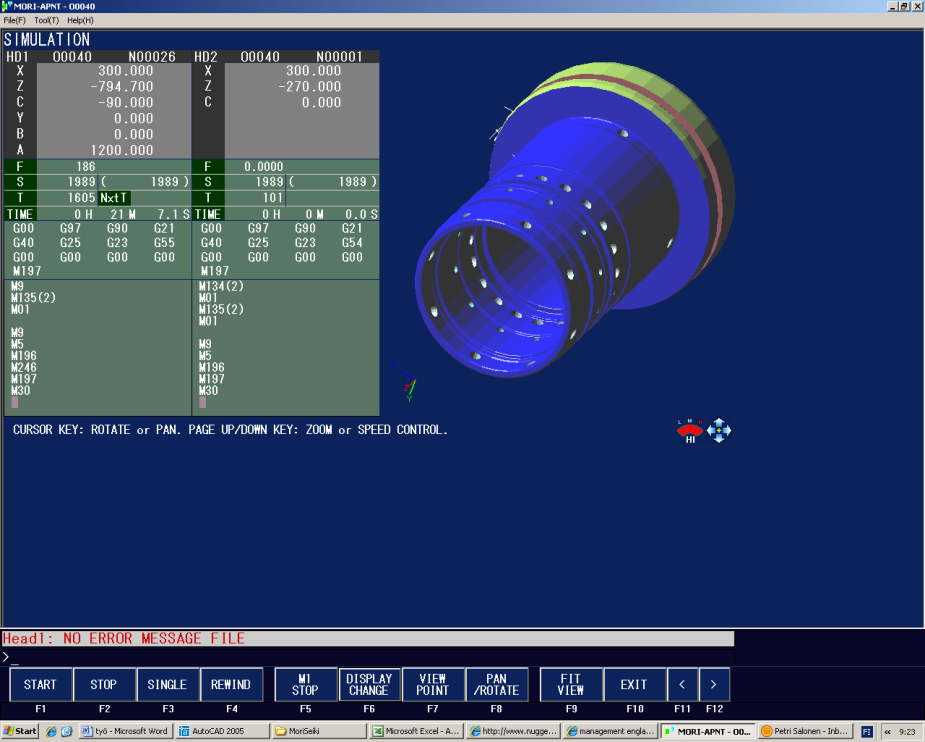Click the G55 code in HD1
The height and width of the screenshot is (742, 925).
tap(164, 243)
